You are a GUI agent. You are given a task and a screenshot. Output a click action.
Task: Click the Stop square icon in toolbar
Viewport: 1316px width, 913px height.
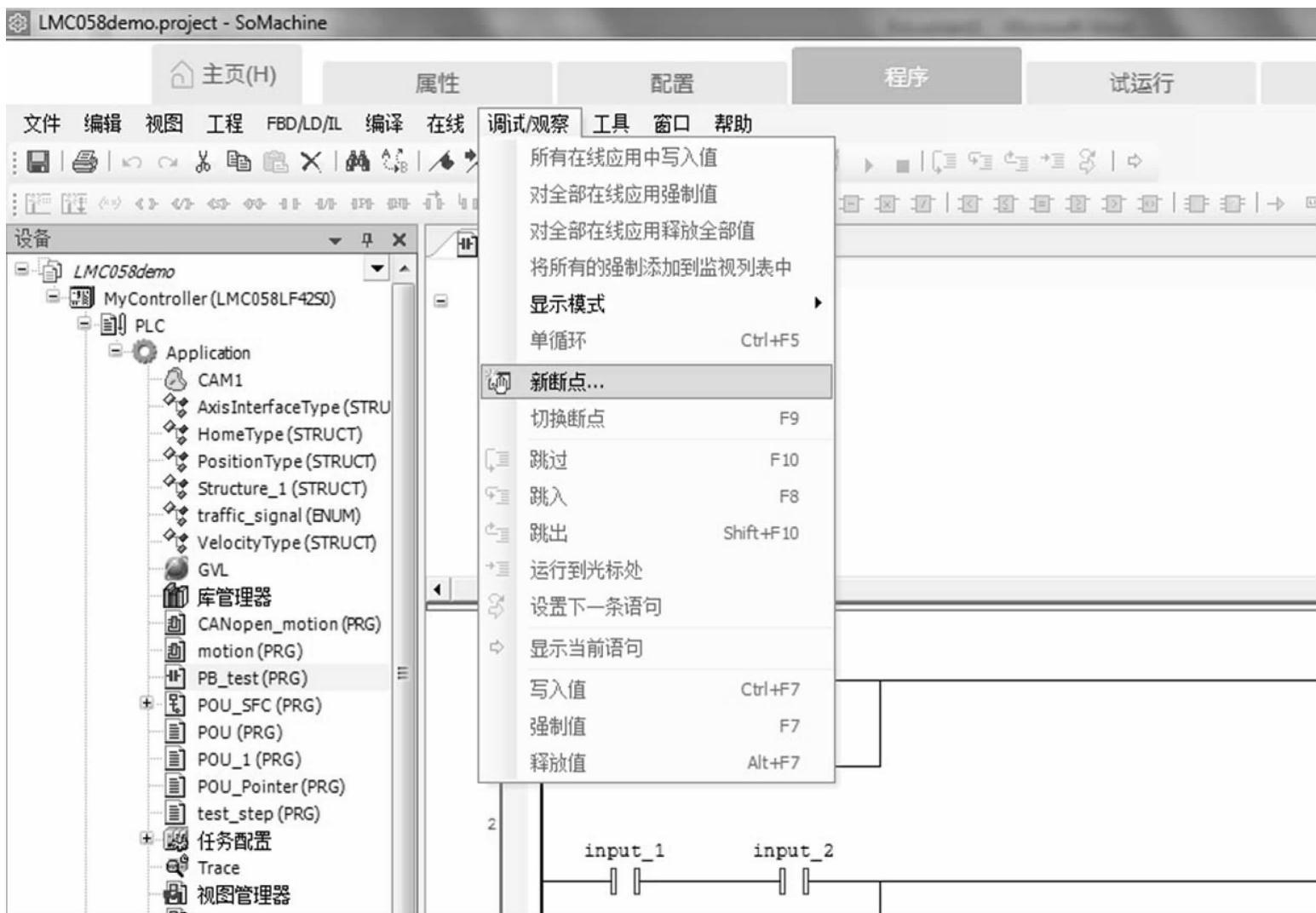click(903, 164)
